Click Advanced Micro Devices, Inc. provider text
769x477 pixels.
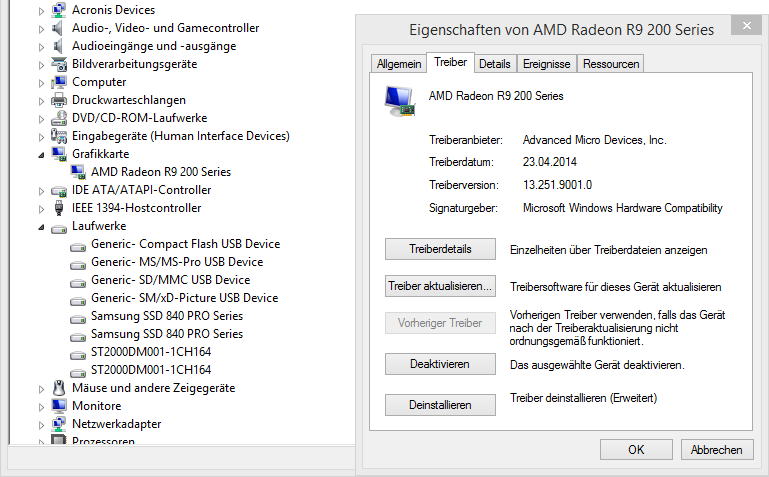[594, 140]
